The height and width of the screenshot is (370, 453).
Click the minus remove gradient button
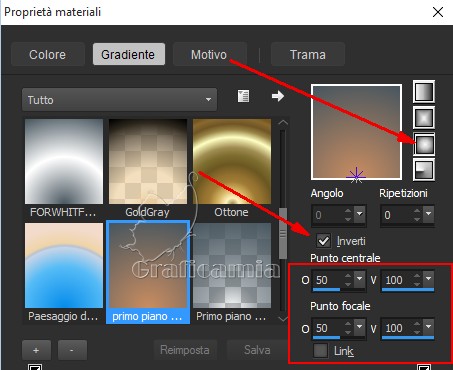pyautogui.click(x=72, y=350)
